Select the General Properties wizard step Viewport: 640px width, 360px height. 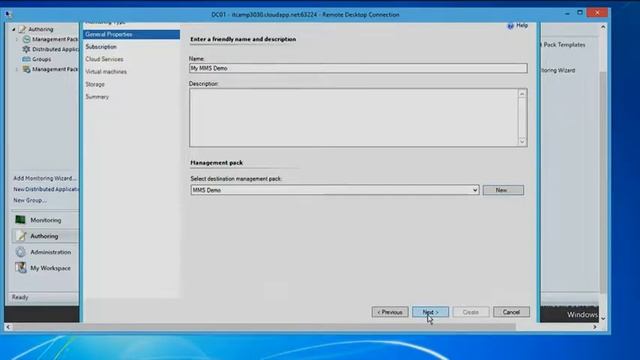[x=131, y=35]
